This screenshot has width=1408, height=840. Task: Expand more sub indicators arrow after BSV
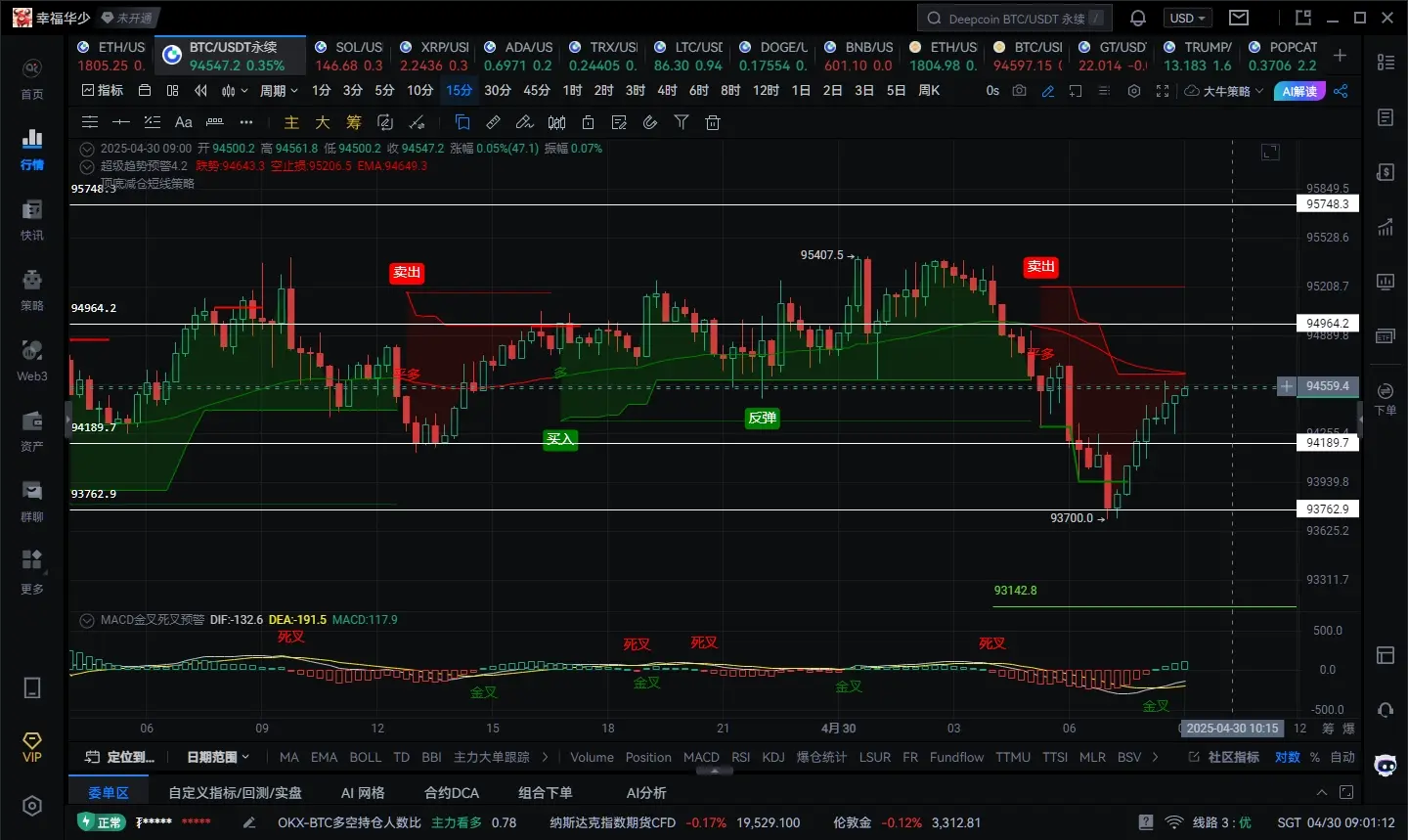pos(1155,757)
